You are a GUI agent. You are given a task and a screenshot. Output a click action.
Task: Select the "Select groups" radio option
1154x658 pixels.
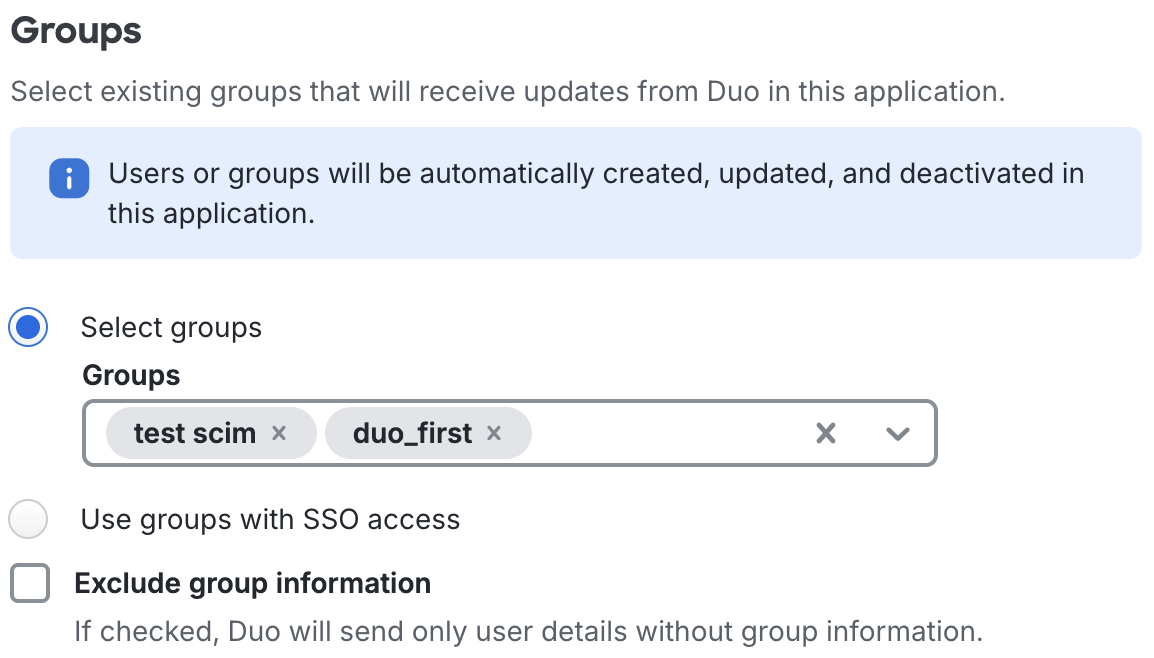pyautogui.click(x=28, y=327)
